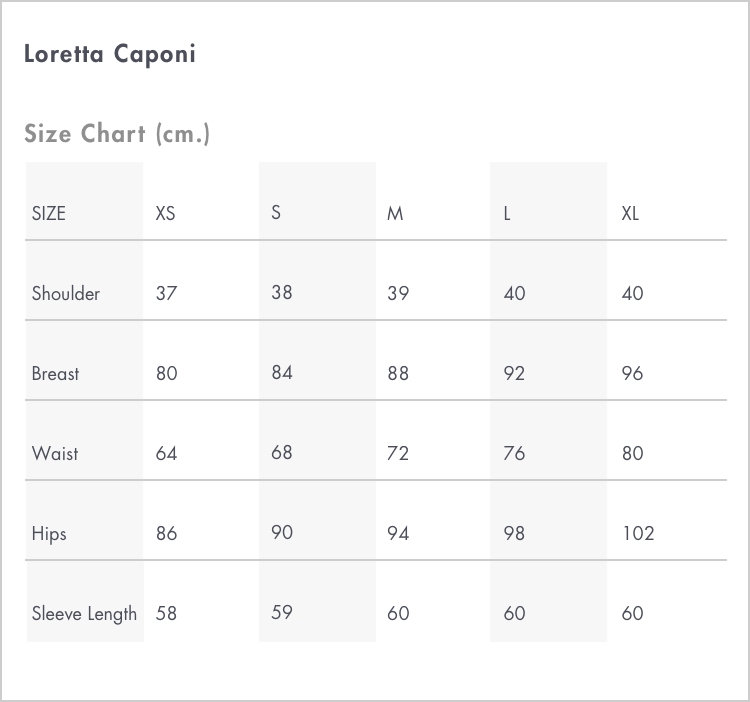This screenshot has width=750, height=702.
Task: Click the XL size column header
Action: coord(630,213)
